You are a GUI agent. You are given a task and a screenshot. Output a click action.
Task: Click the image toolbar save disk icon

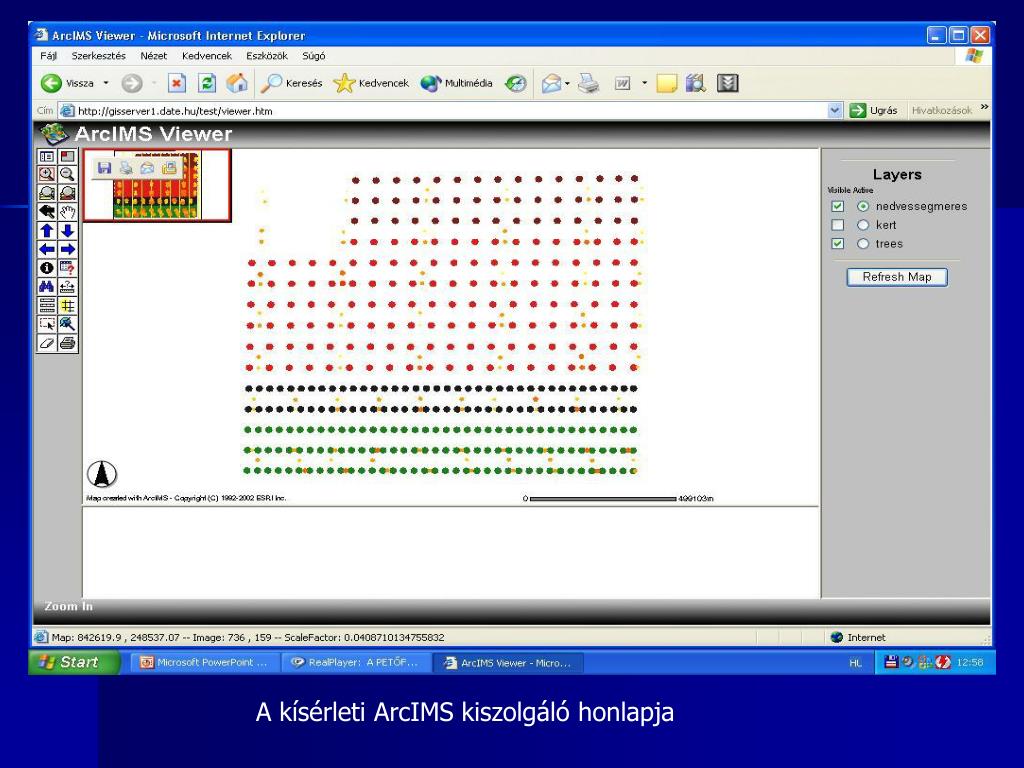104,168
